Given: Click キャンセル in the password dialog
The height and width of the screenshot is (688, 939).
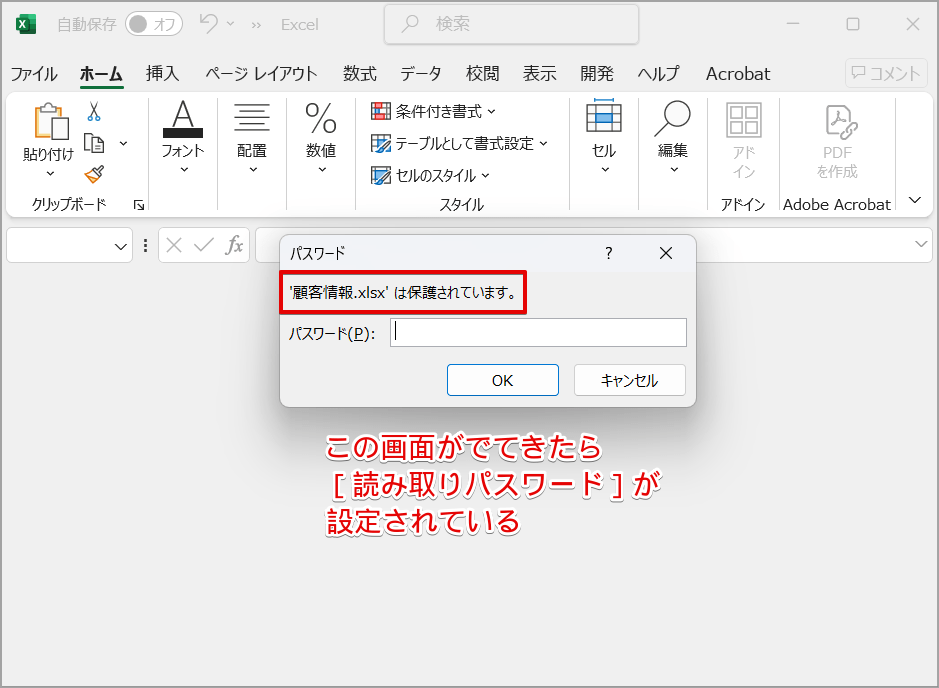Looking at the screenshot, I should pyautogui.click(x=629, y=380).
